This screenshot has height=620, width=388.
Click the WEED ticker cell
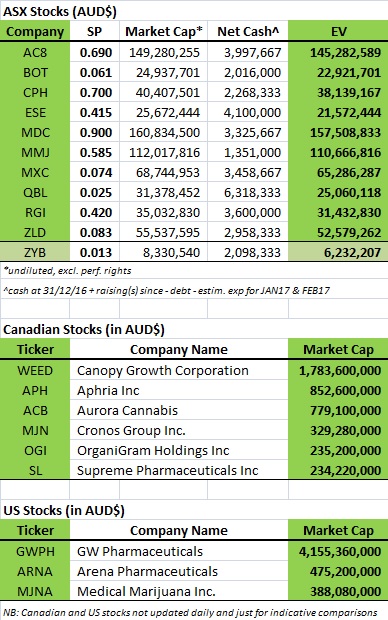coord(35,370)
